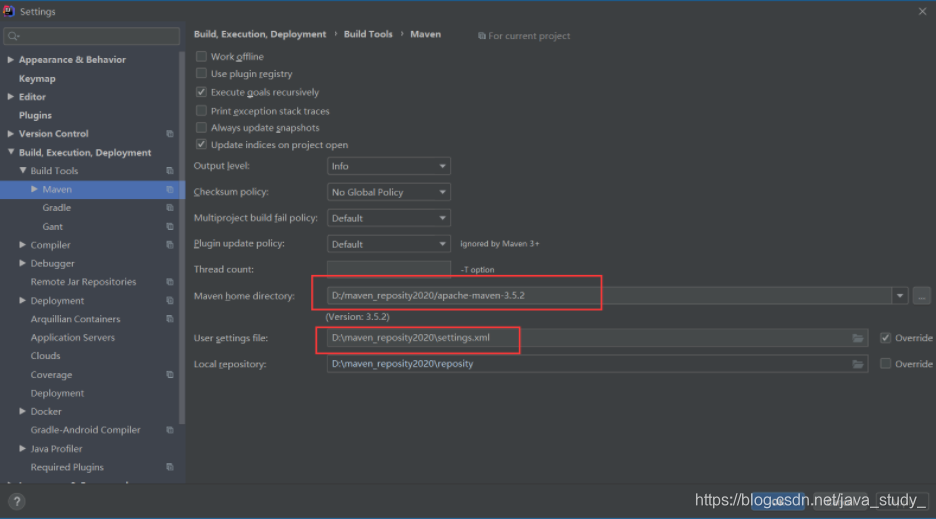Screen dimensions: 936x519
Task: Open the Plugin update policy dropdown
Action: point(389,244)
